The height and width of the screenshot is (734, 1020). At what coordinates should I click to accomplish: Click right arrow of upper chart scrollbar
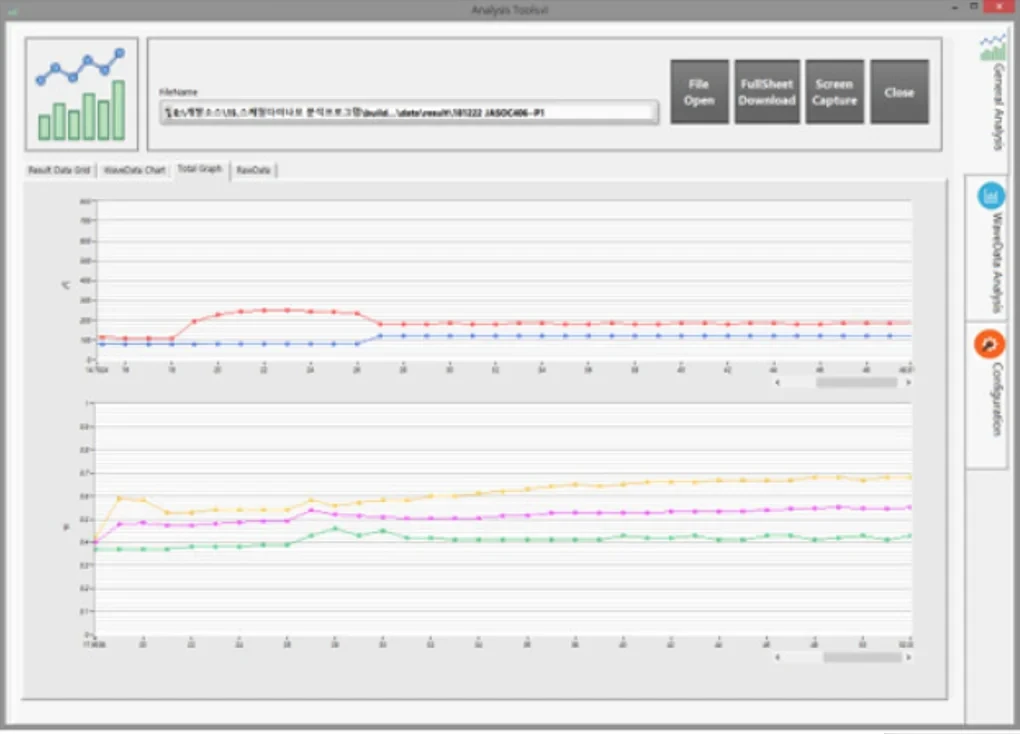tap(906, 382)
